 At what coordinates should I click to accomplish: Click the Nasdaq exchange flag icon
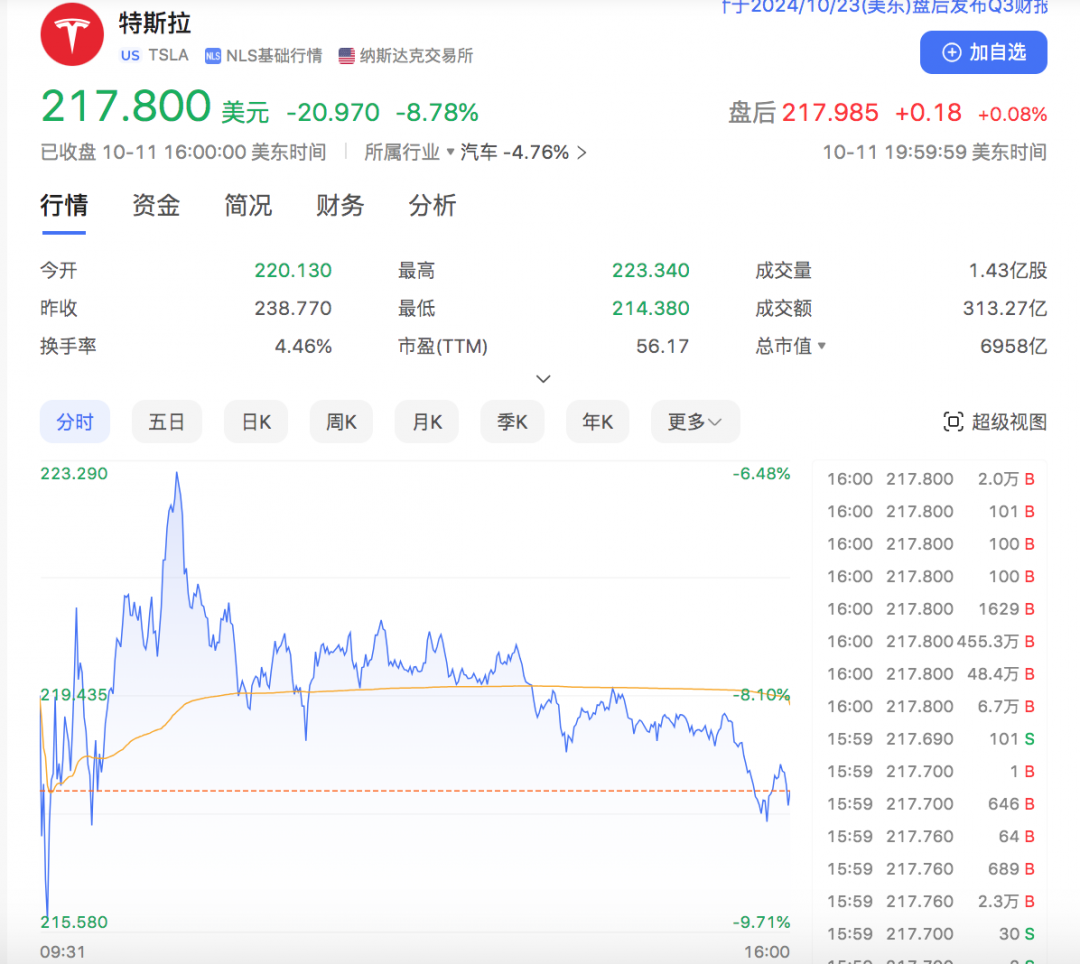click(347, 56)
